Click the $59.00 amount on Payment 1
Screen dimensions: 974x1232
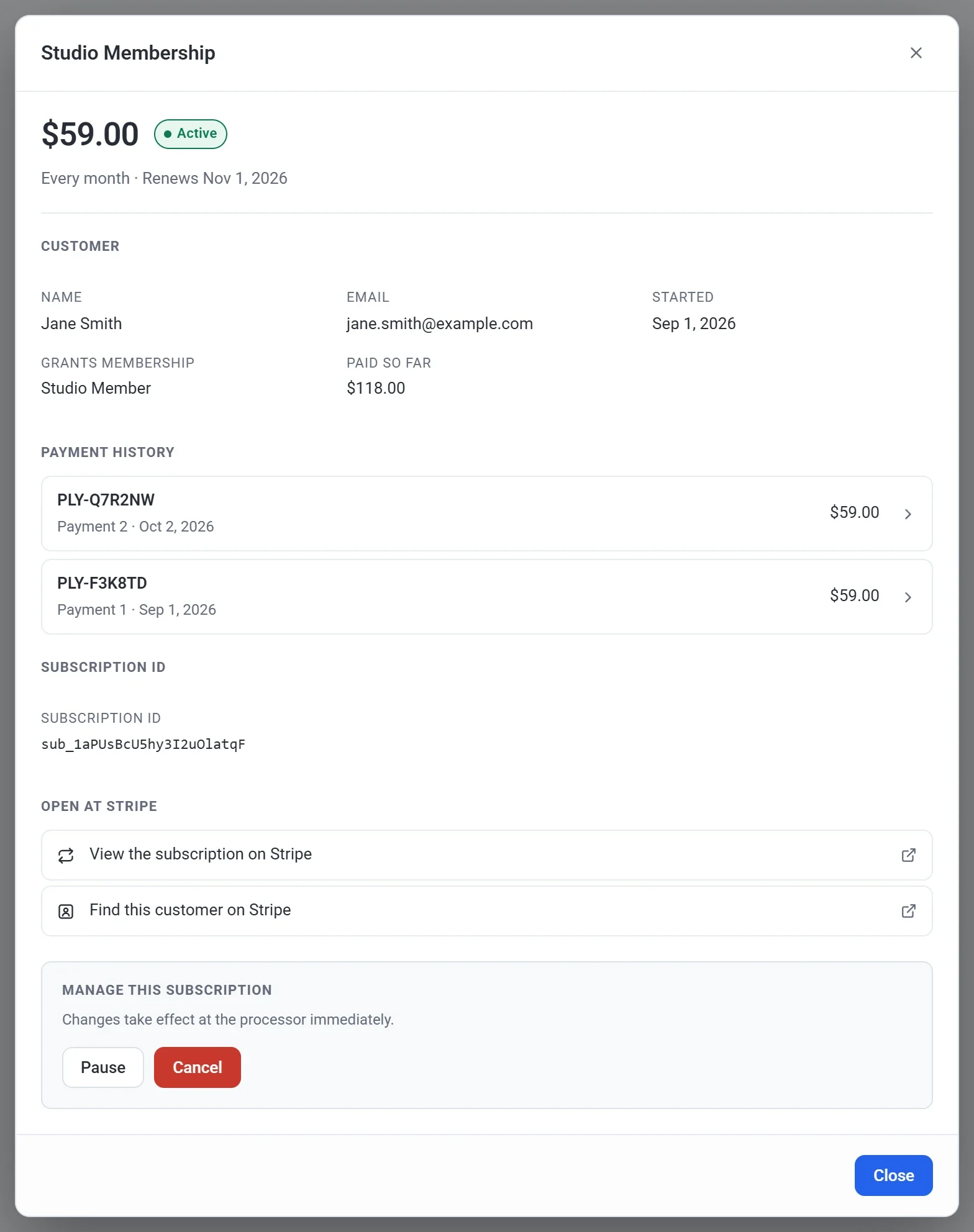click(x=855, y=596)
